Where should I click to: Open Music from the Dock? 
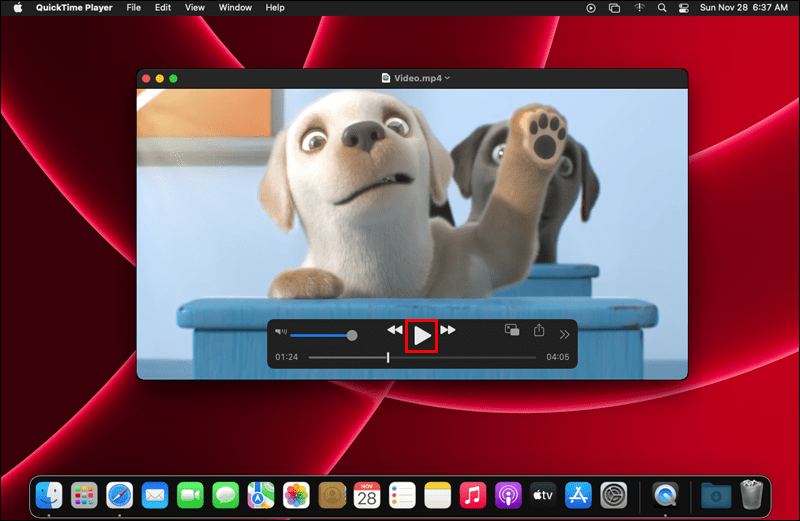click(472, 495)
